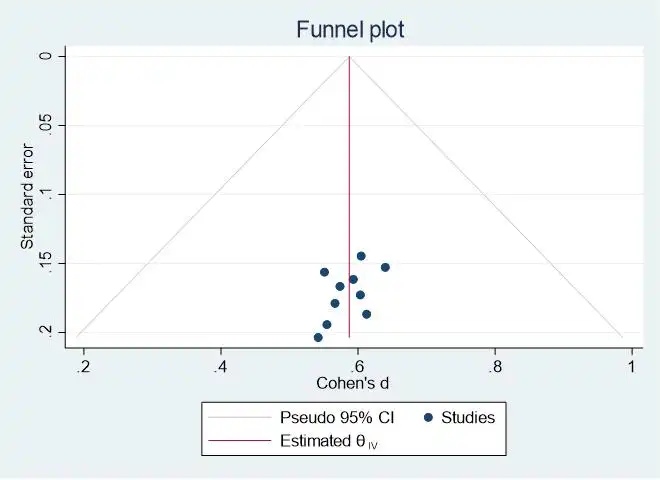Click the x-axis tick label ".8"
Viewport: 660px width, 480px height.
pyautogui.click(x=494, y=366)
